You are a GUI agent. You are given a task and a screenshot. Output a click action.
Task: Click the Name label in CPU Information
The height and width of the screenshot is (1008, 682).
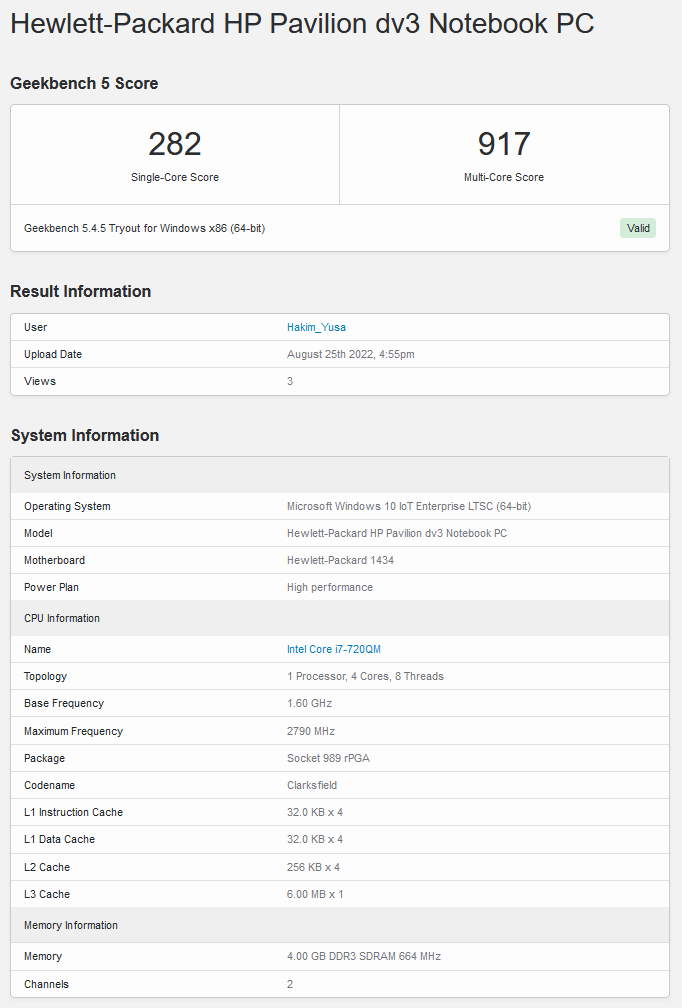[x=37, y=649]
